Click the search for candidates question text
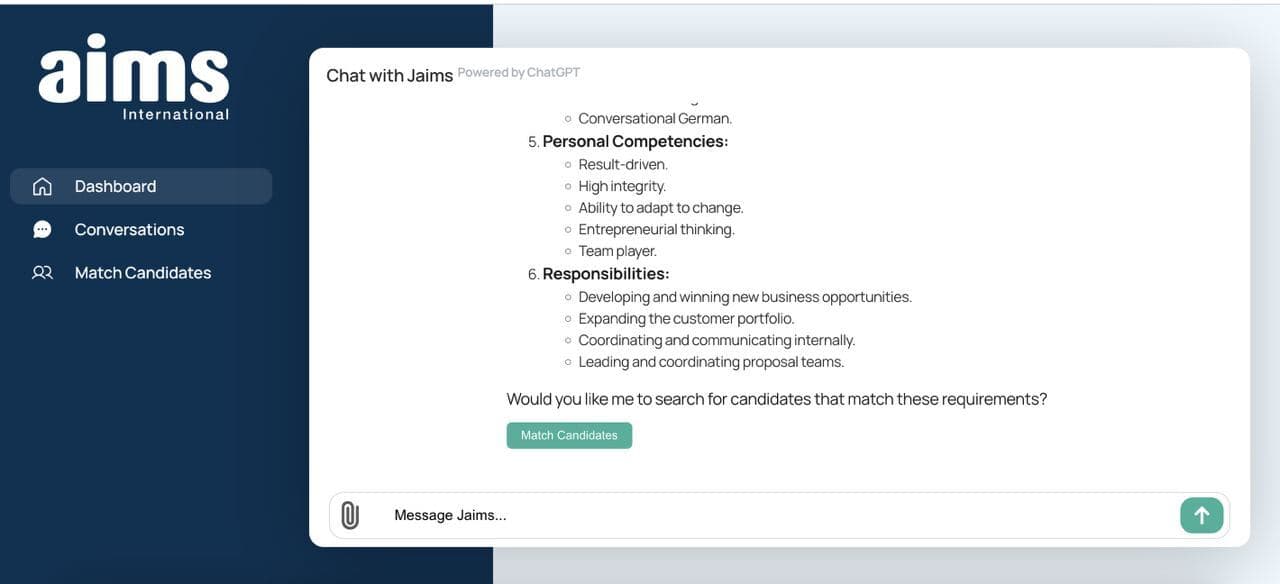The width and height of the screenshot is (1280, 584). (776, 399)
